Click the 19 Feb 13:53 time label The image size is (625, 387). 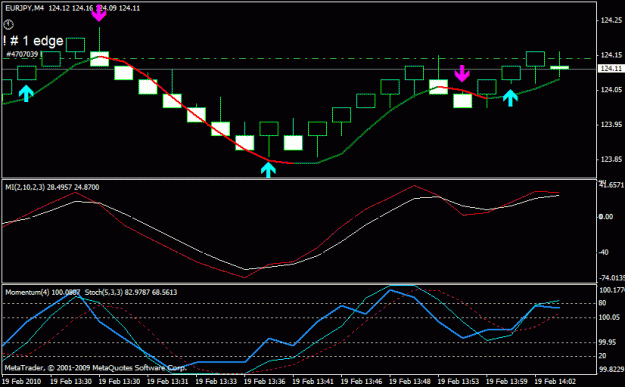[458, 381]
